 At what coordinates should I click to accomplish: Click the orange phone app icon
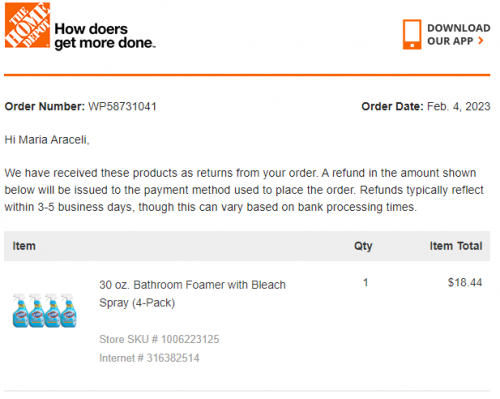[412, 34]
